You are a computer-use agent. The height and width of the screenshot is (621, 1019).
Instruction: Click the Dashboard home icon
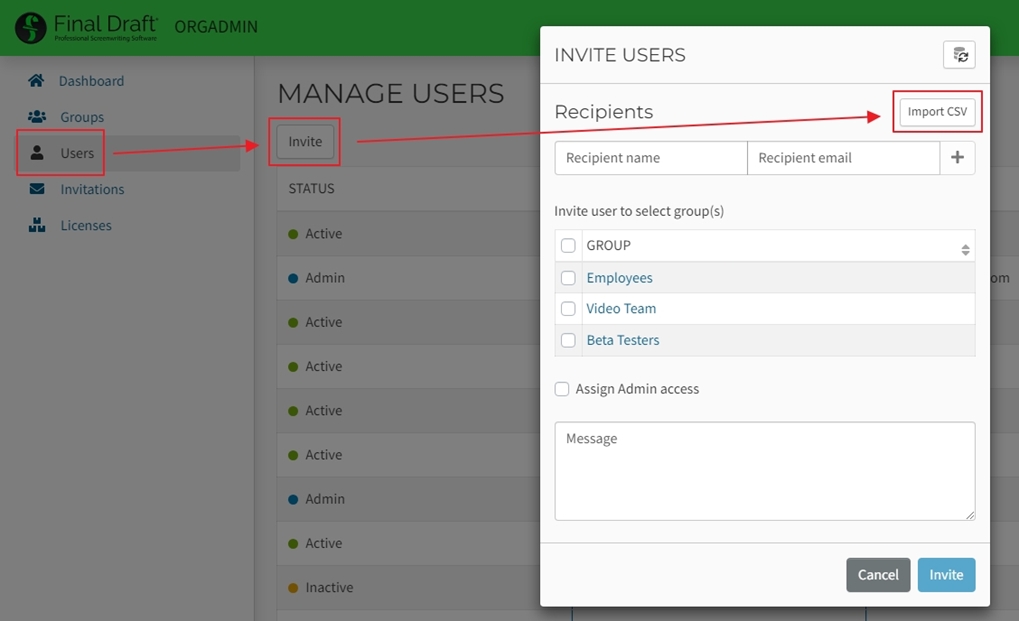coord(36,81)
